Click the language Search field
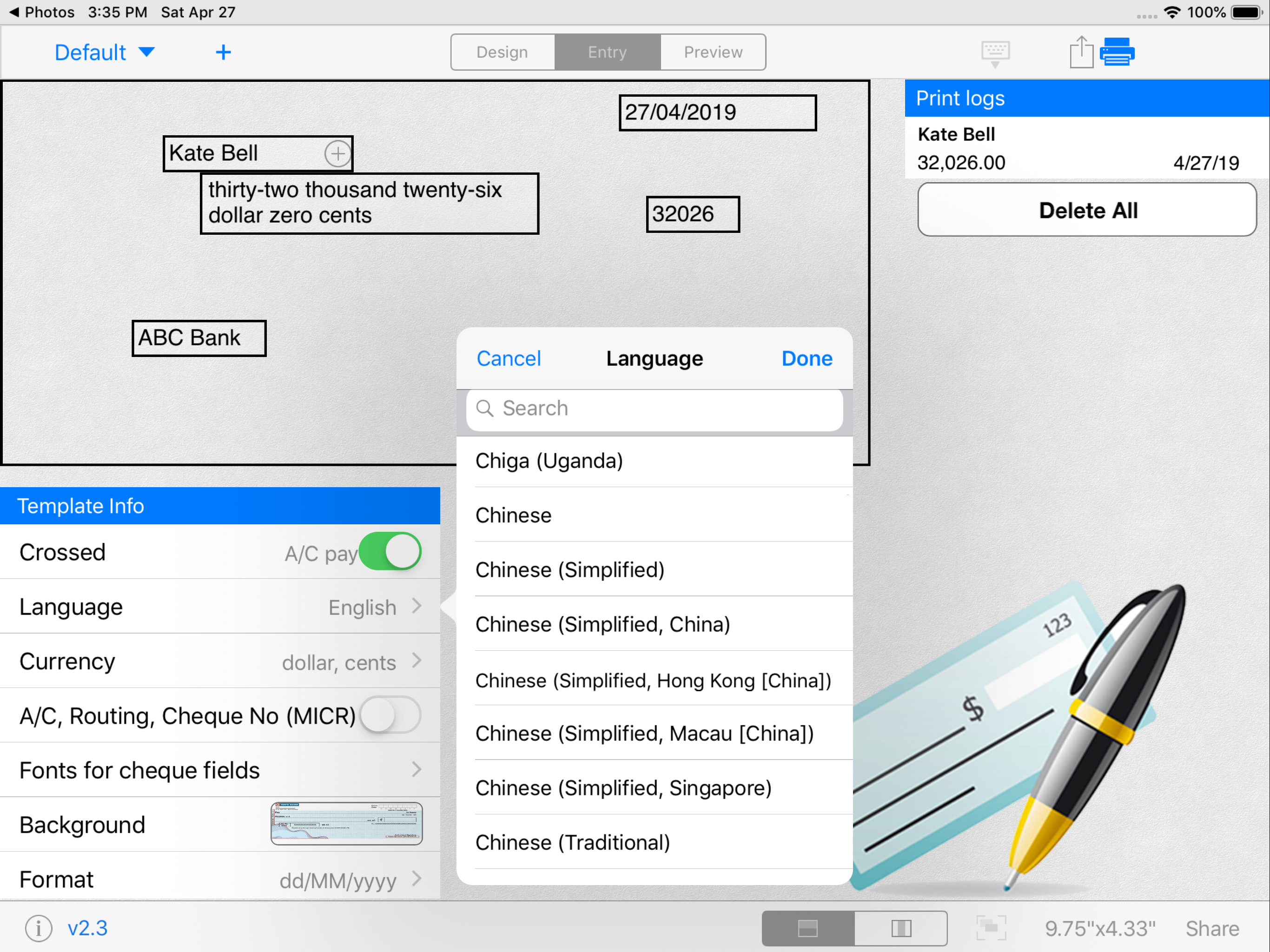 click(655, 408)
